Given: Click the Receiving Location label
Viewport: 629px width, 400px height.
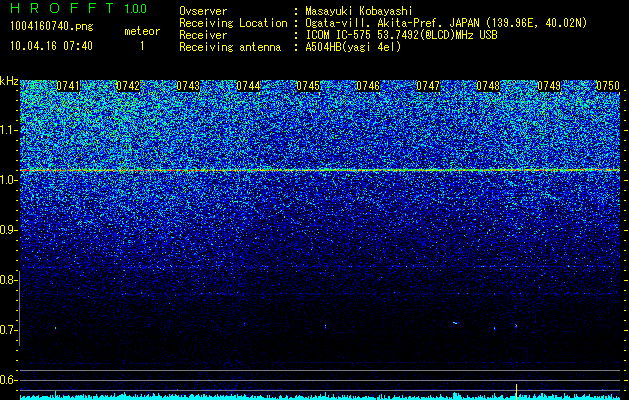Looking at the screenshot, I should [x=233, y=23].
